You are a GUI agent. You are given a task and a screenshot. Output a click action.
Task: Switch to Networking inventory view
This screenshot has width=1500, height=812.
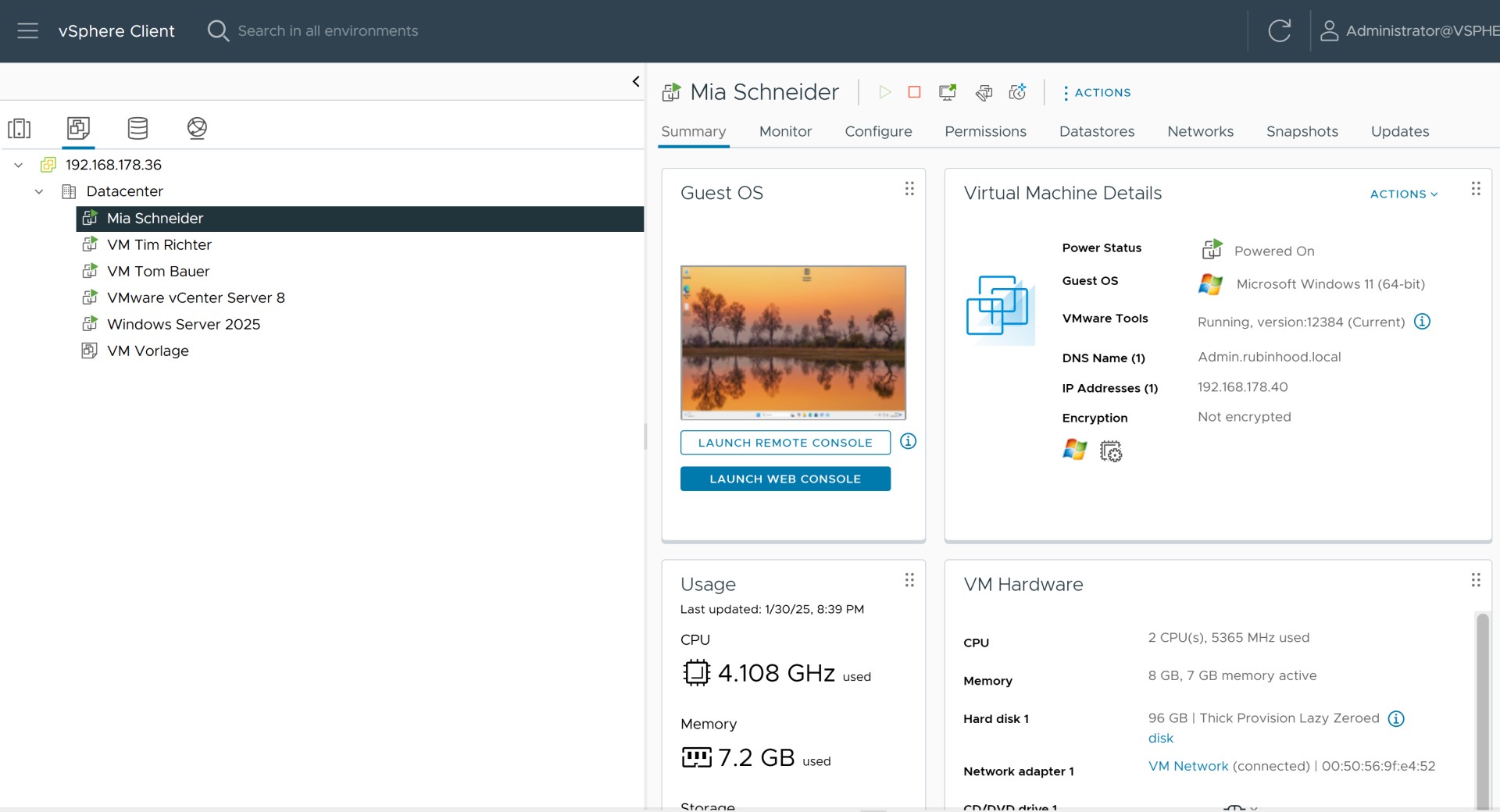pos(197,128)
